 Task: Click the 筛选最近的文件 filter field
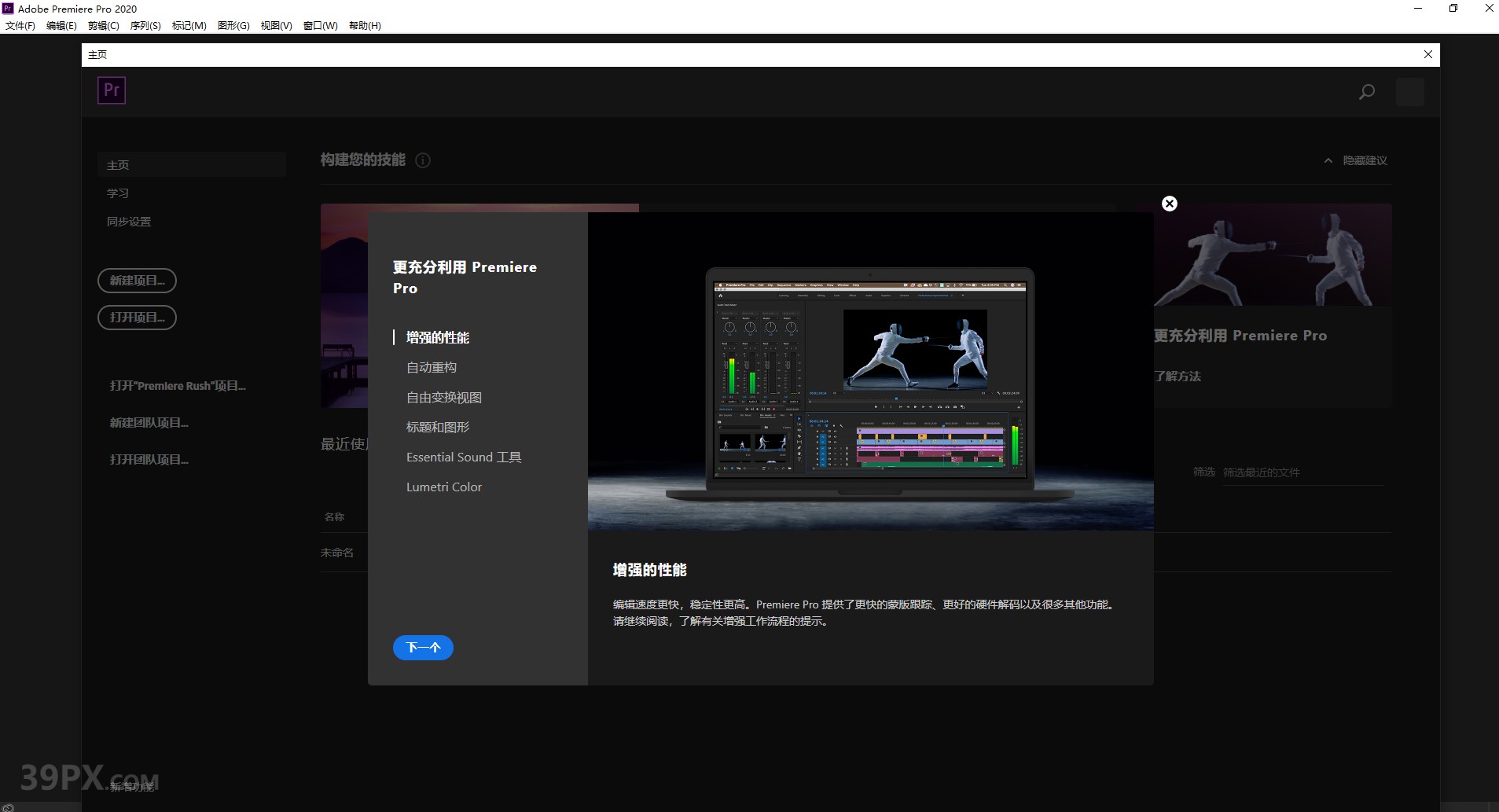tap(1302, 472)
